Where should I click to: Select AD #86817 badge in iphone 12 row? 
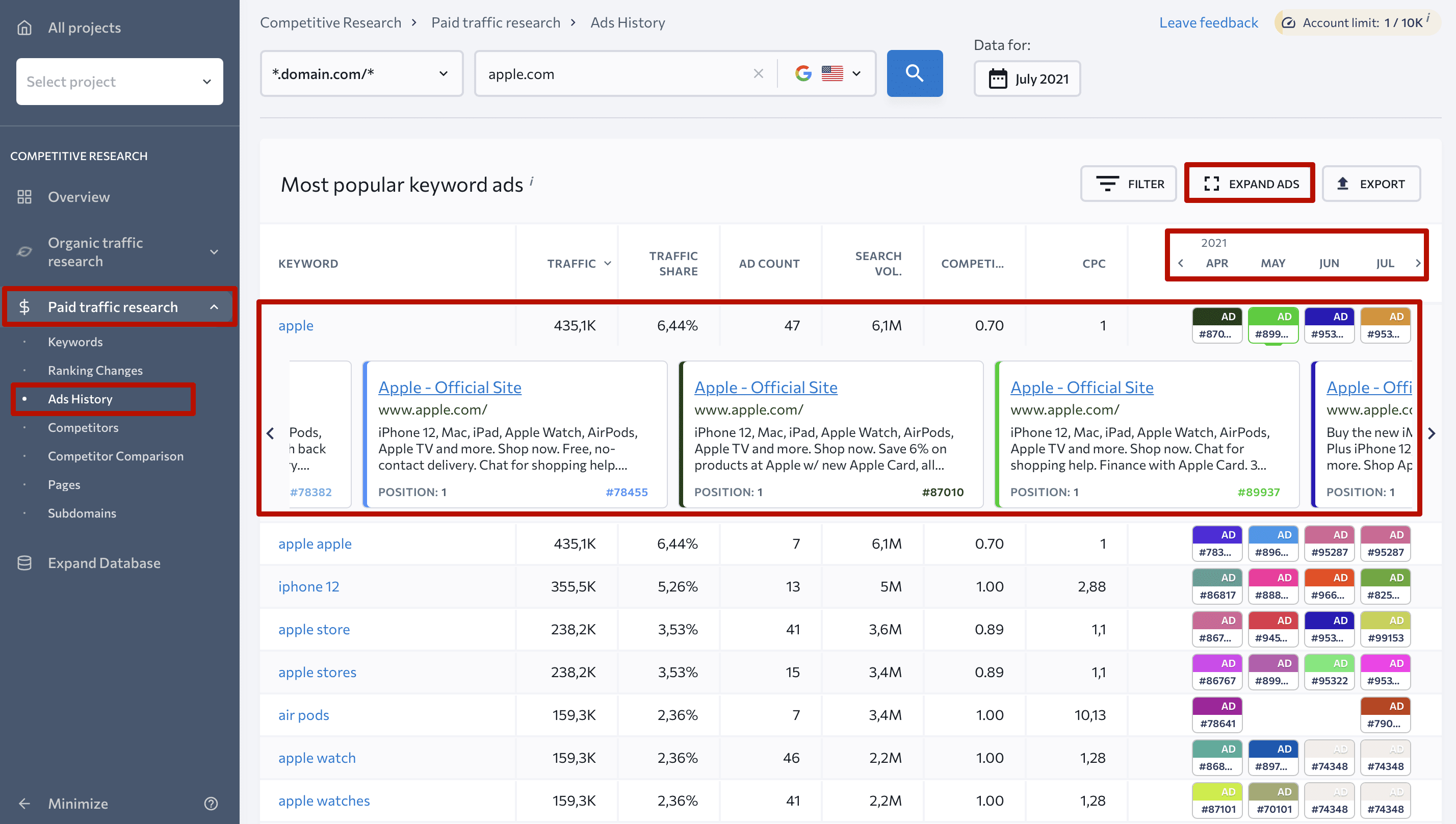[1217, 586]
